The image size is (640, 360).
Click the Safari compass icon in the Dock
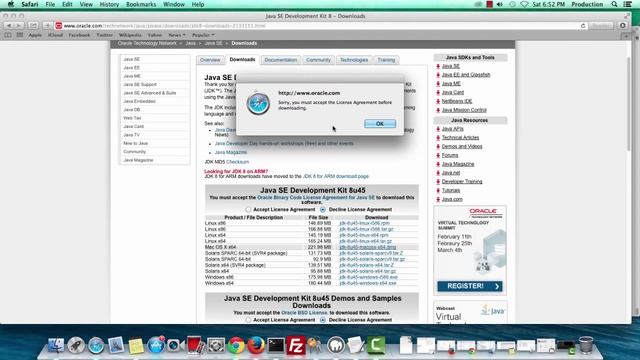click(96, 345)
